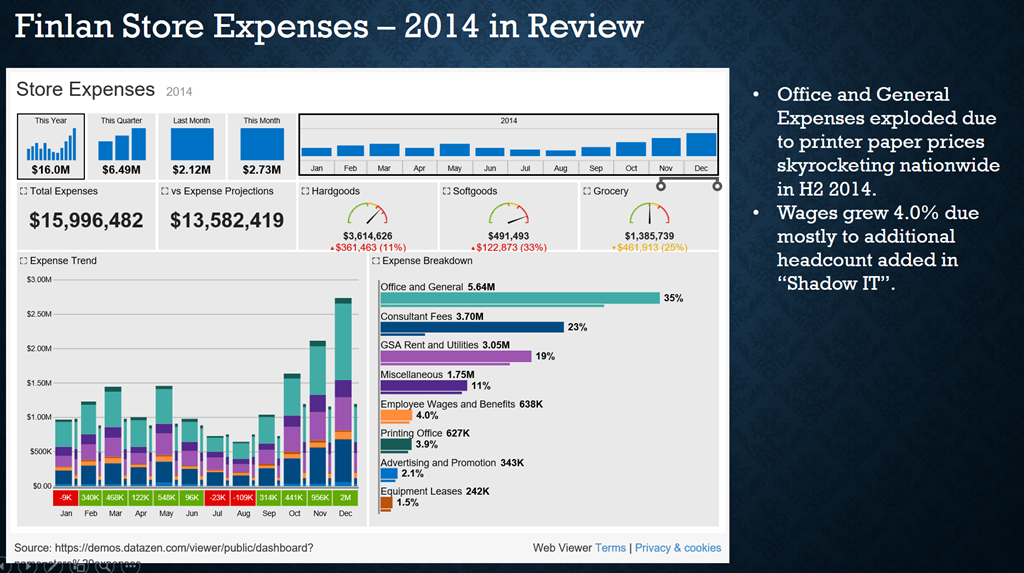
Task: Switch to the This Quarter tile
Action: [x=121, y=145]
